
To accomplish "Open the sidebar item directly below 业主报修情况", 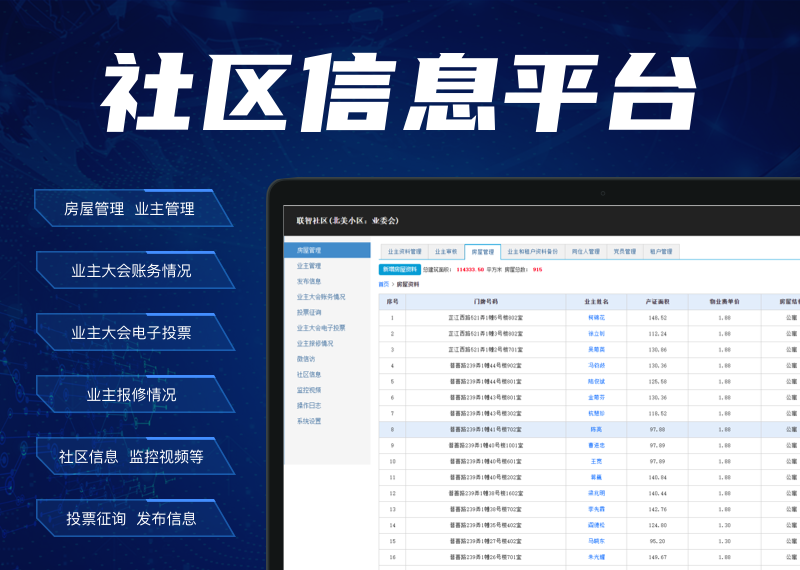I will (x=306, y=359).
